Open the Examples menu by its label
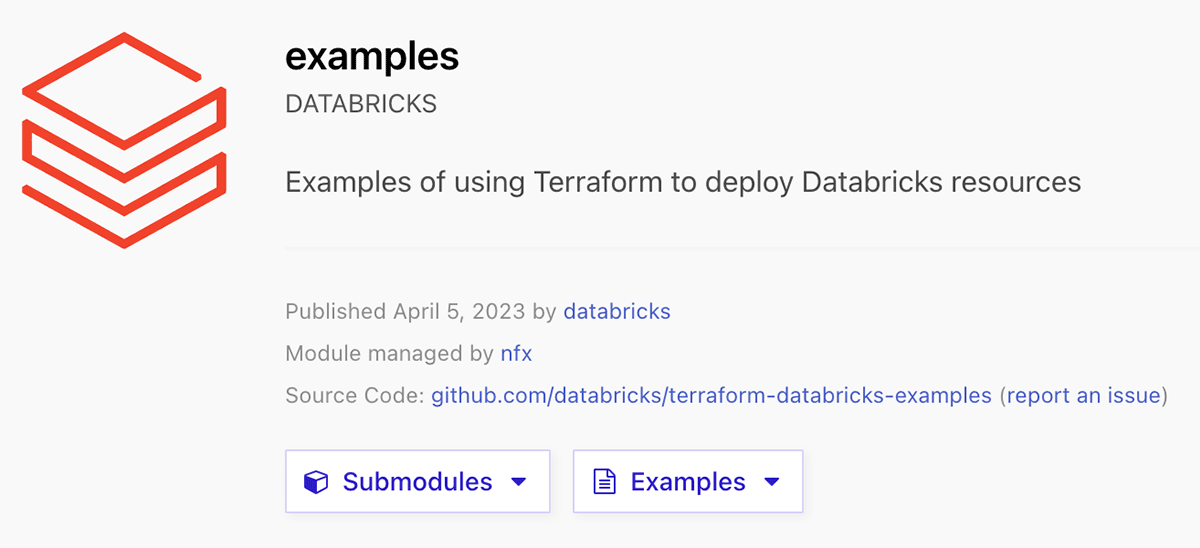This screenshot has width=1200, height=548. 688,482
